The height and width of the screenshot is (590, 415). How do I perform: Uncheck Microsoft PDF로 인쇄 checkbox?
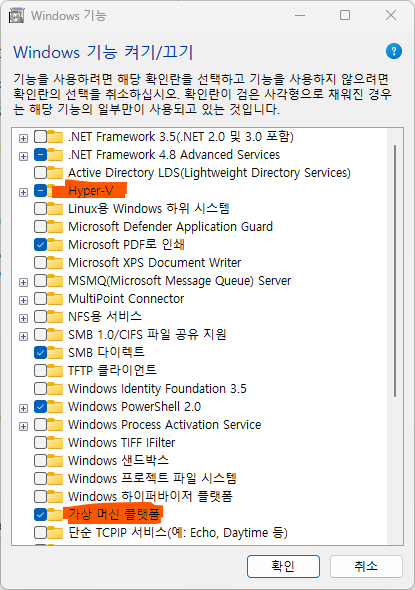pos(40,245)
